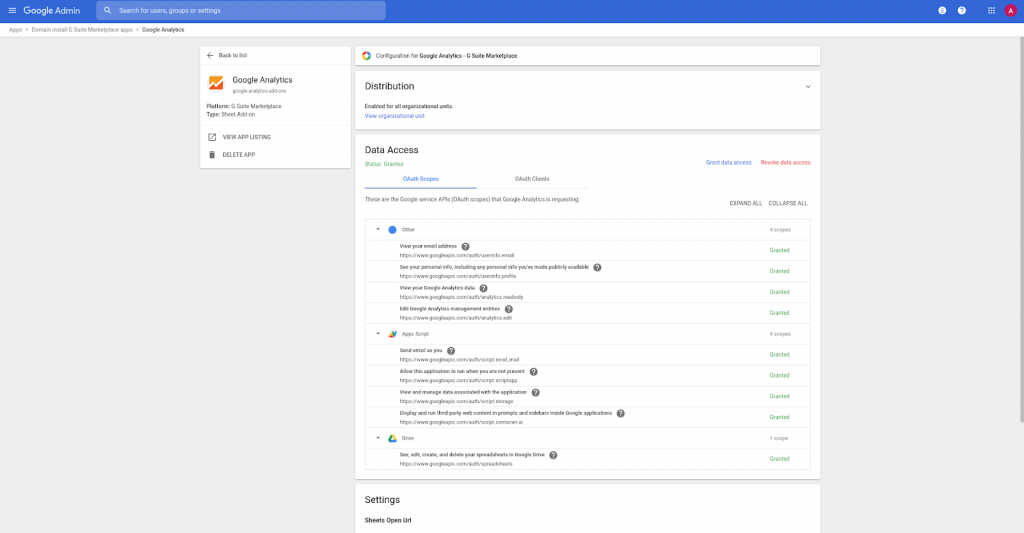
Task: Open the main hamburger menu
Action: pos(12,10)
